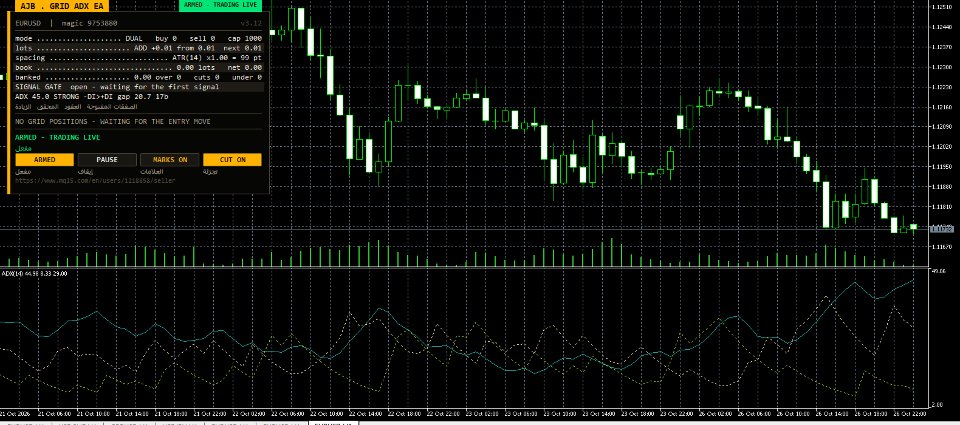Click the 1.12510 price scale label

click(x=940, y=7)
